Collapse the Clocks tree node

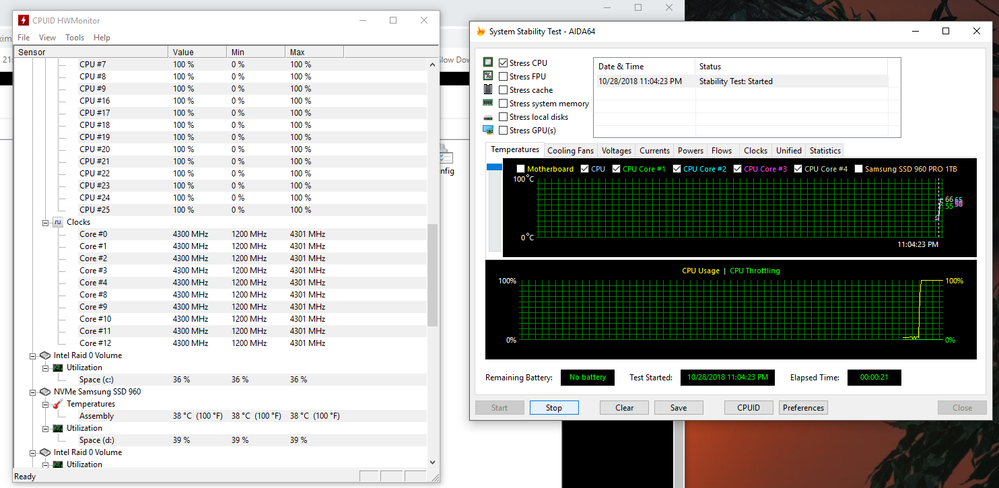tap(45, 222)
